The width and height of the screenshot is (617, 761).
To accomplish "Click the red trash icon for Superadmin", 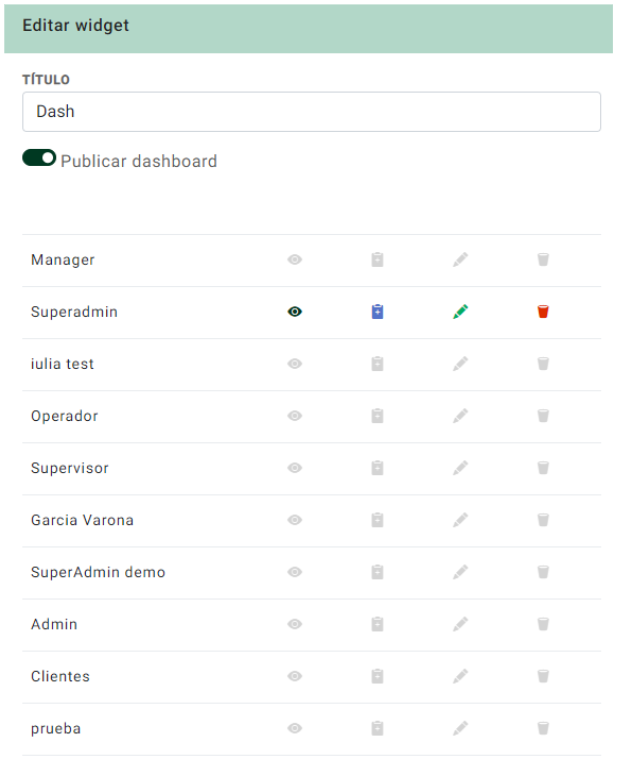I will click(543, 312).
